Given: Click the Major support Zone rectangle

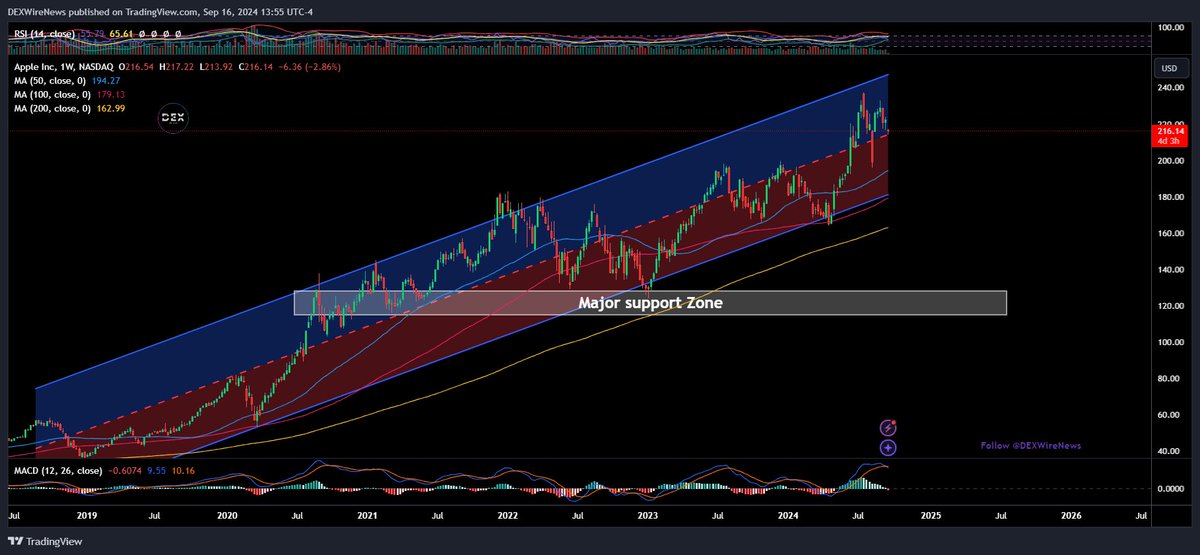Looking at the screenshot, I should (650, 302).
